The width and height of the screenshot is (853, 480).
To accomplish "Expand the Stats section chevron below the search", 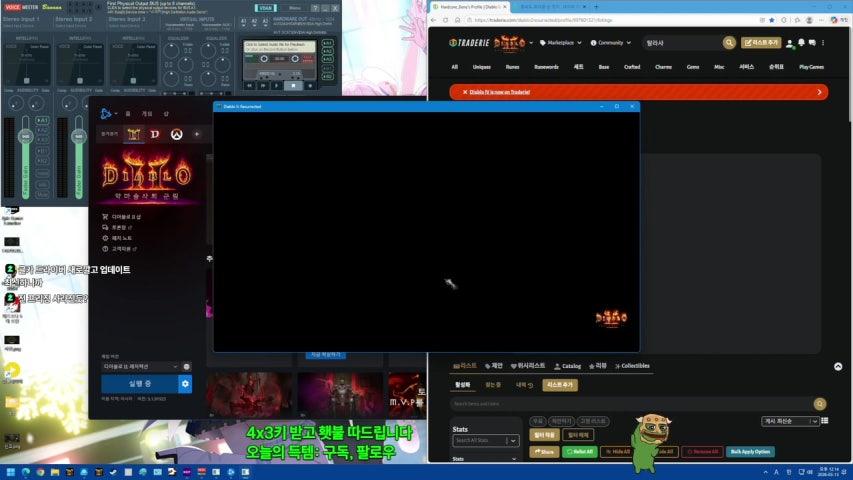I will pos(514,459).
